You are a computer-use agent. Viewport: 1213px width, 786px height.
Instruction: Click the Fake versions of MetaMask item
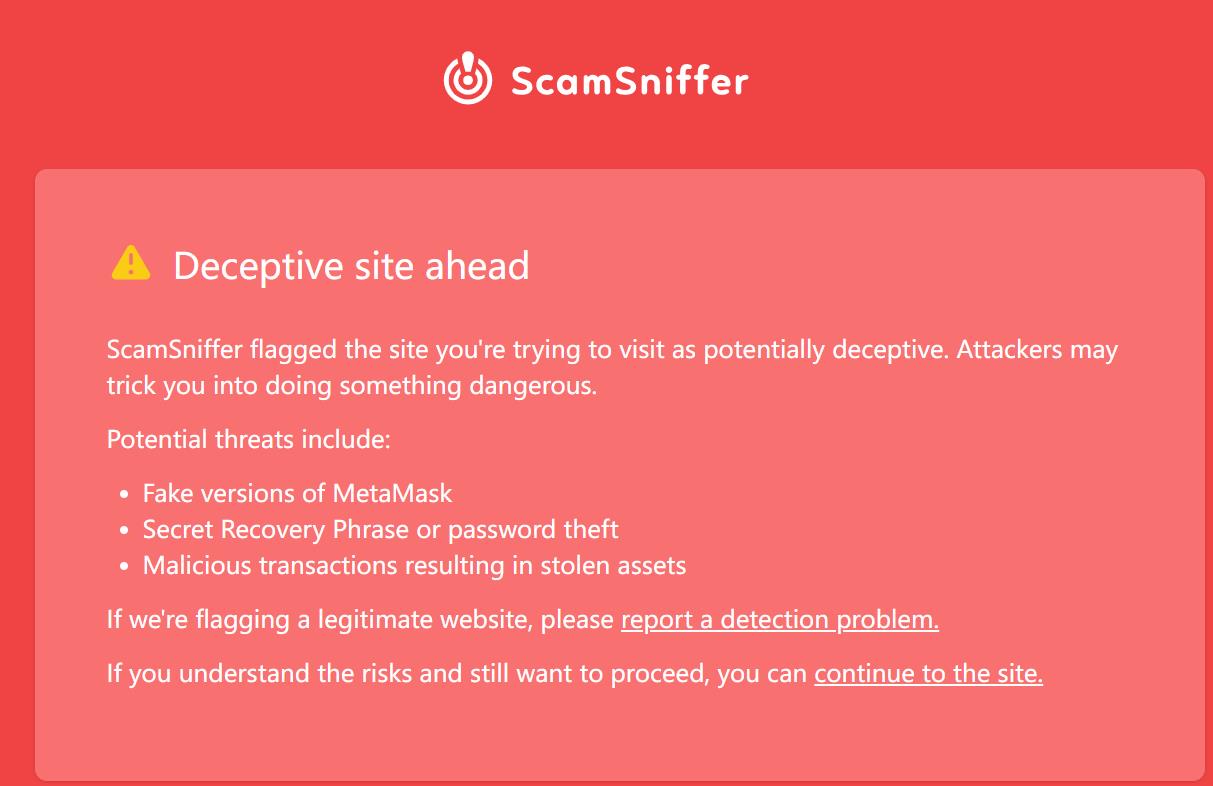297,494
